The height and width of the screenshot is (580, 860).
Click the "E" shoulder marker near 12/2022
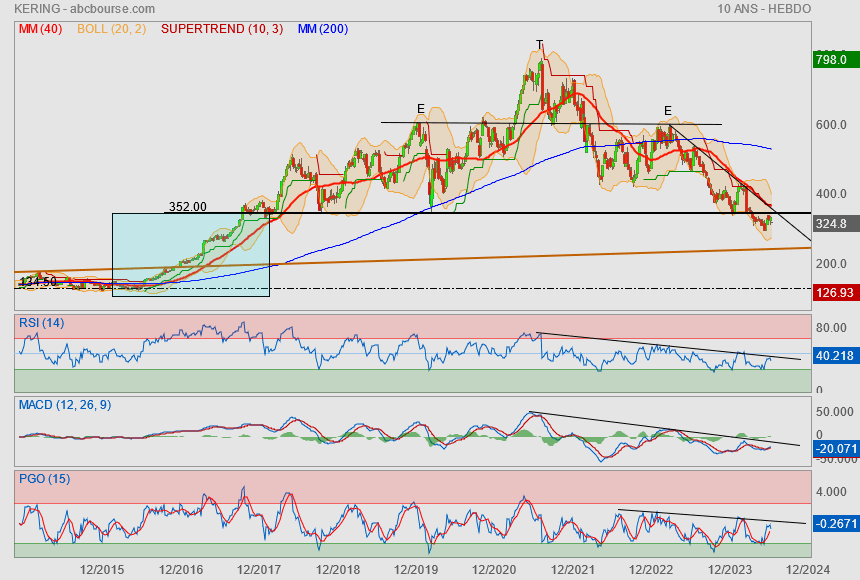tap(667, 111)
